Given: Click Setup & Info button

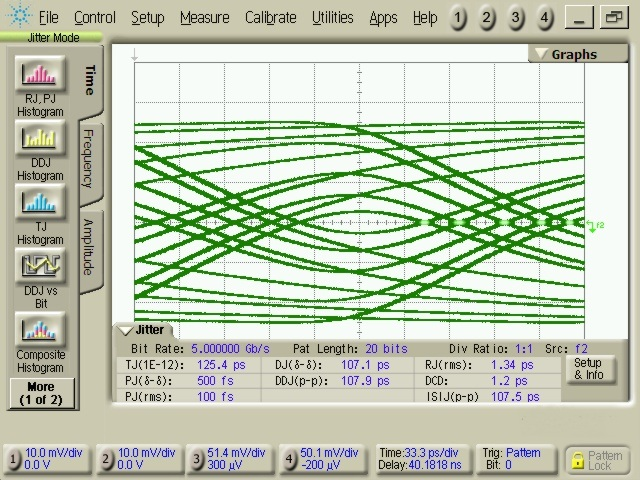Looking at the screenshot, I should [x=590, y=369].
